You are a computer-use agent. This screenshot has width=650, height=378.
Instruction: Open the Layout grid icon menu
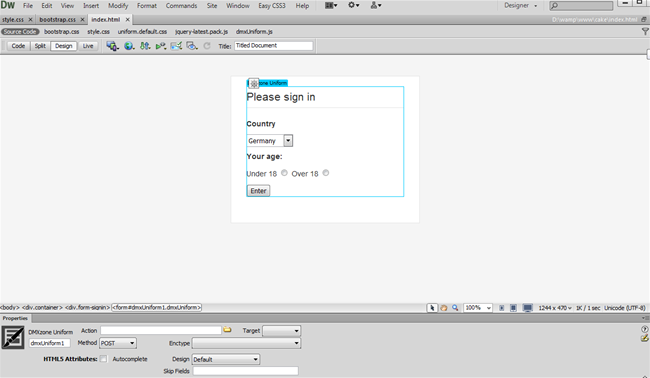(x=331, y=5)
